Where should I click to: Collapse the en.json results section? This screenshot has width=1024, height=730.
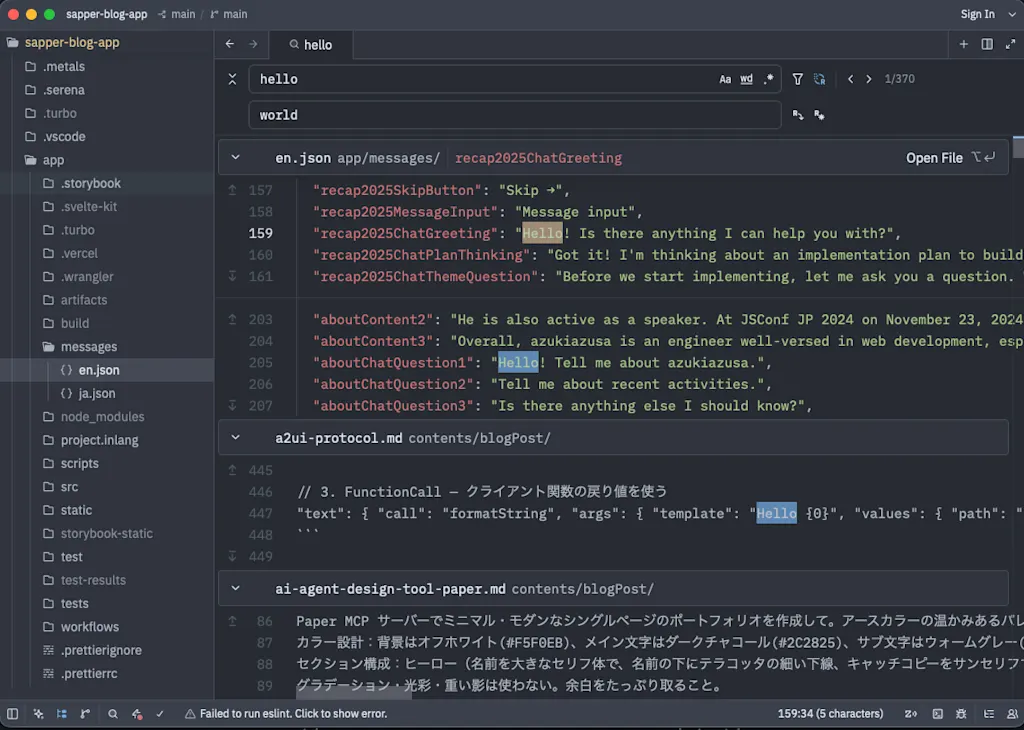pos(236,157)
